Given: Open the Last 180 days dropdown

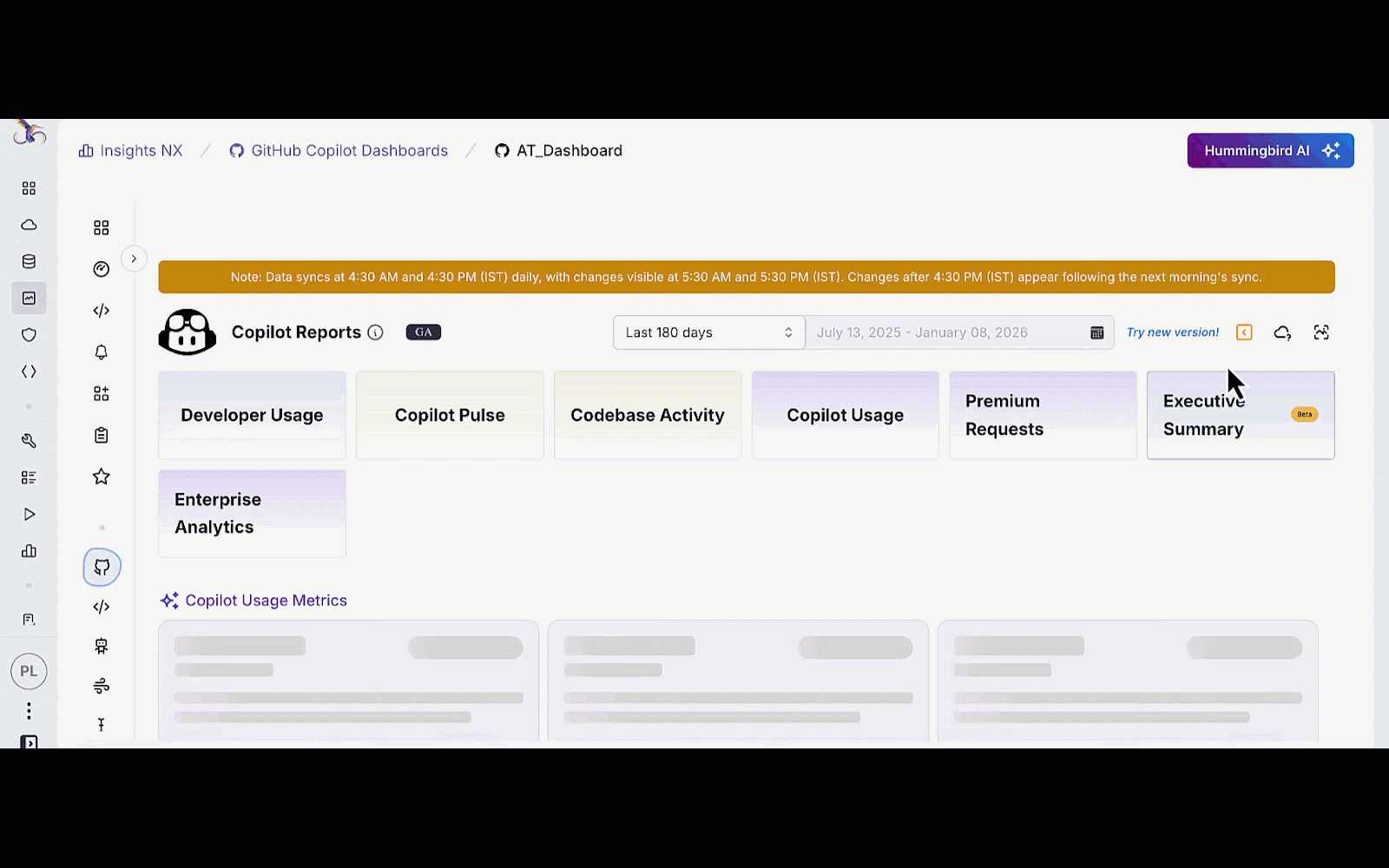Looking at the screenshot, I should [x=708, y=332].
